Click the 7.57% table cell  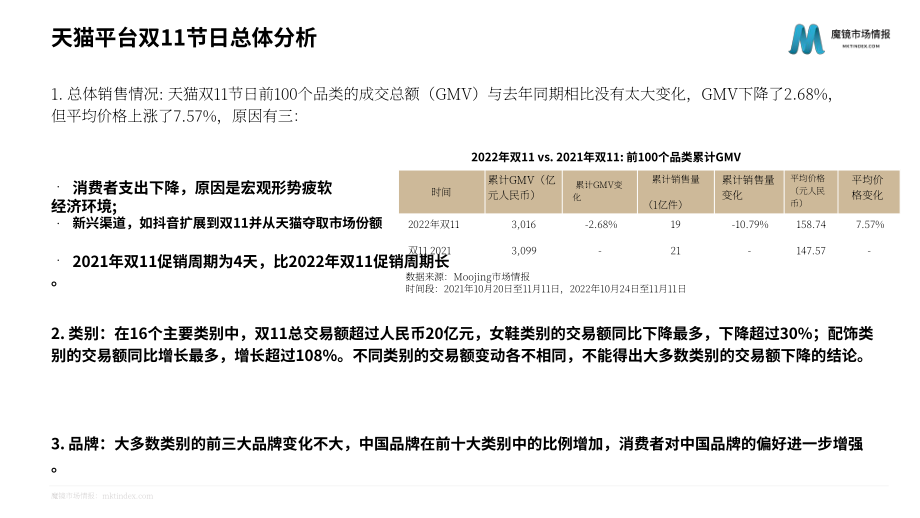[870, 224]
